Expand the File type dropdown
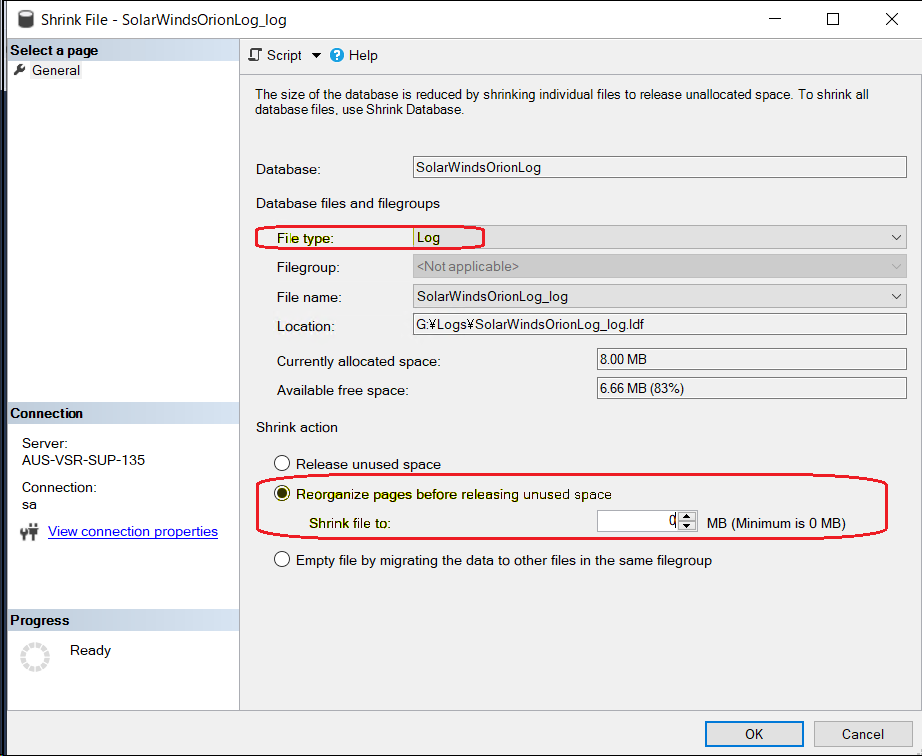 895,238
